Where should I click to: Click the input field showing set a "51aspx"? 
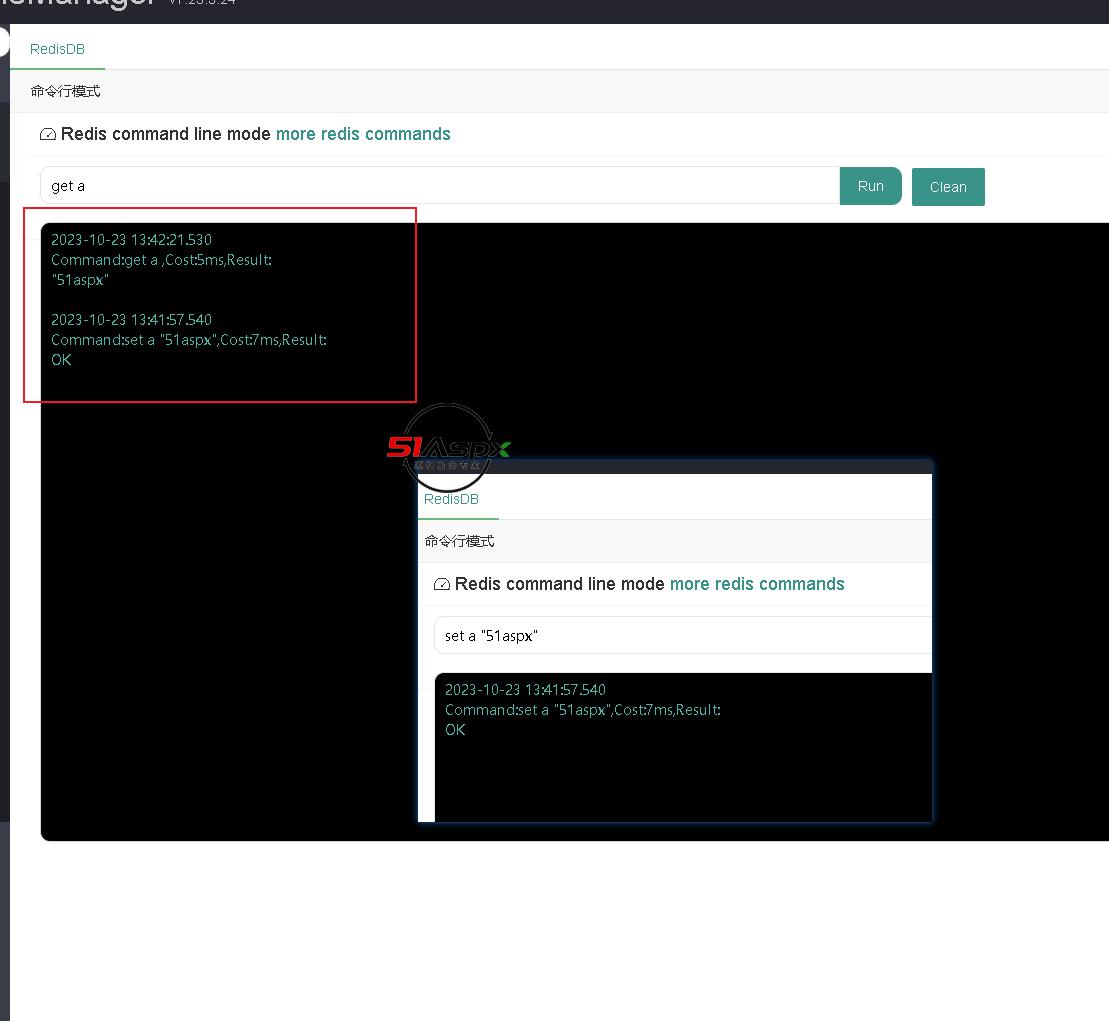pos(680,636)
